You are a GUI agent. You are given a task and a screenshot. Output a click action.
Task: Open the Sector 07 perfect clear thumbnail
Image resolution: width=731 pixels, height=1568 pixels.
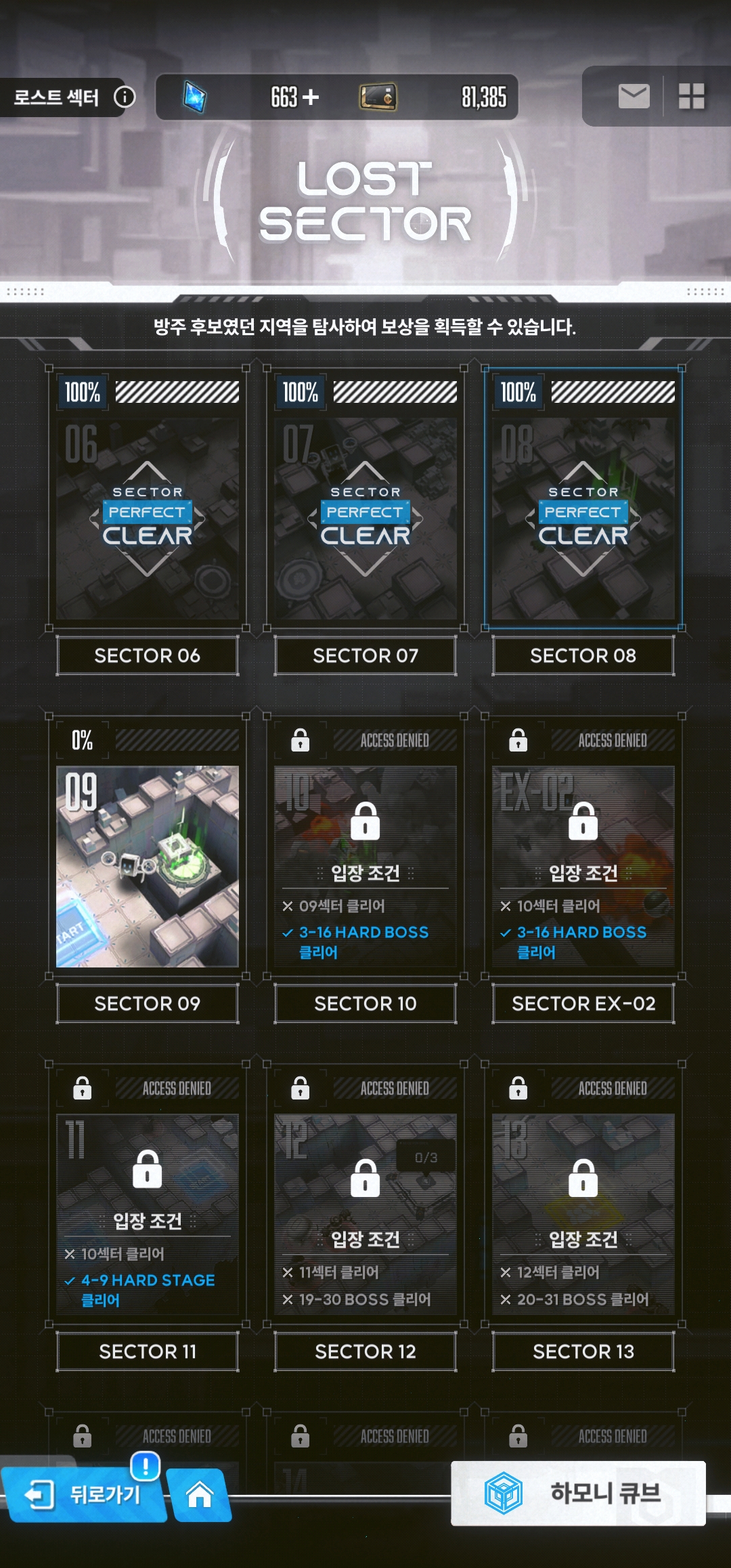(365, 519)
